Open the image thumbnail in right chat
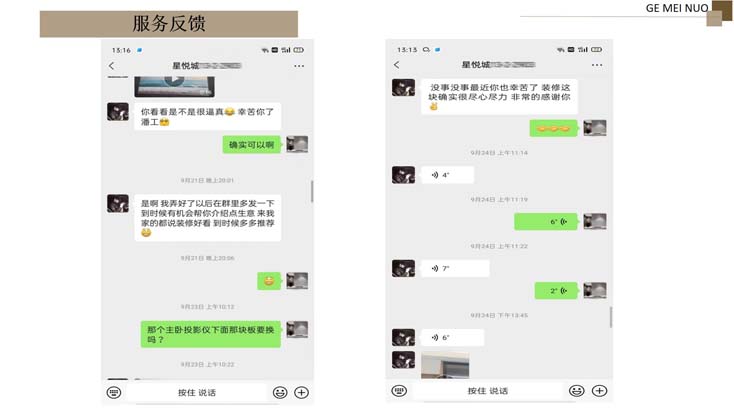Image resolution: width=734 pixels, height=413 pixels. point(445,365)
